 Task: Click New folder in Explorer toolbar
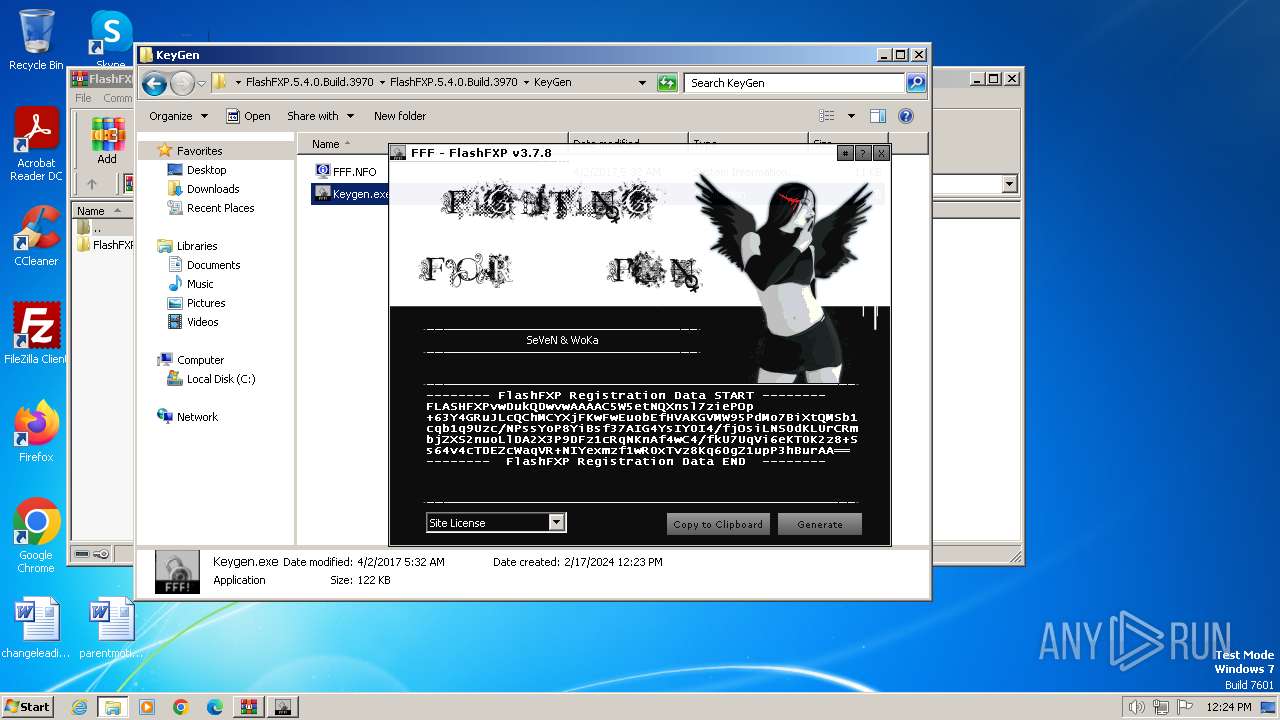click(400, 116)
